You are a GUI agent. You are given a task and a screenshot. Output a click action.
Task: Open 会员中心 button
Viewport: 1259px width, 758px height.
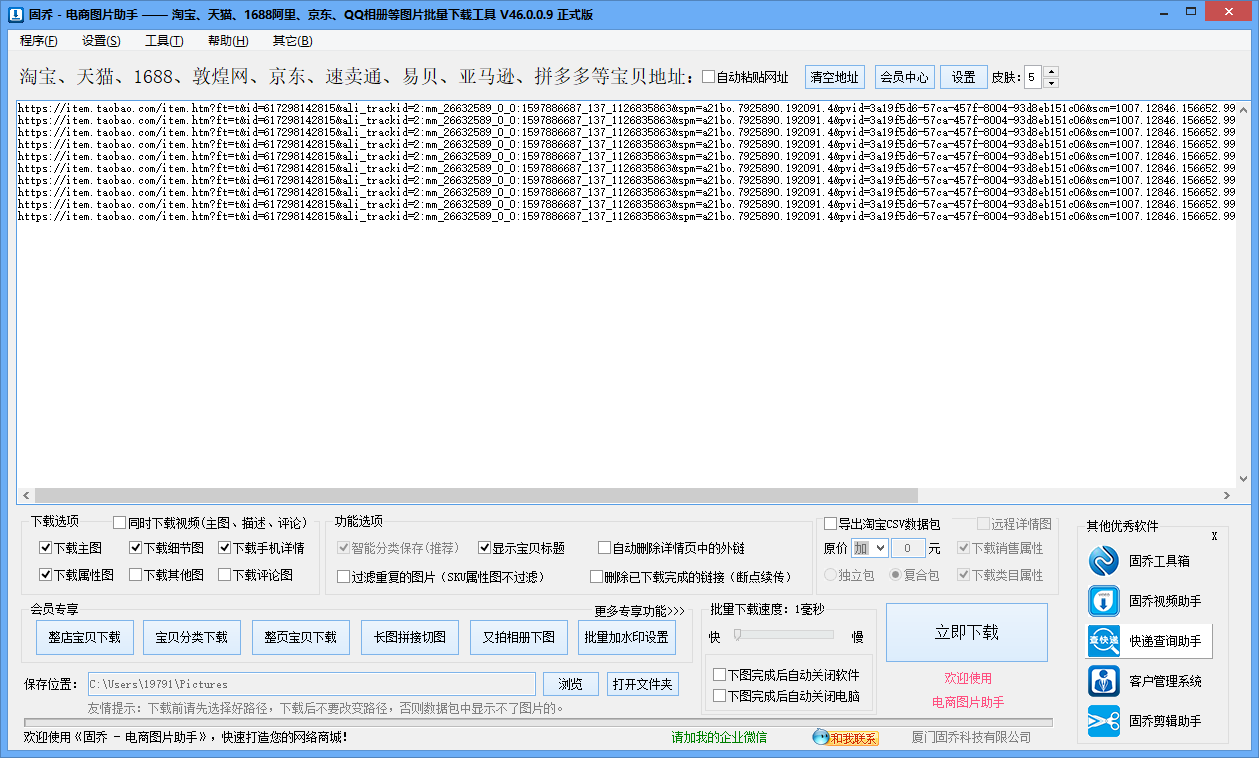pyautogui.click(x=904, y=77)
